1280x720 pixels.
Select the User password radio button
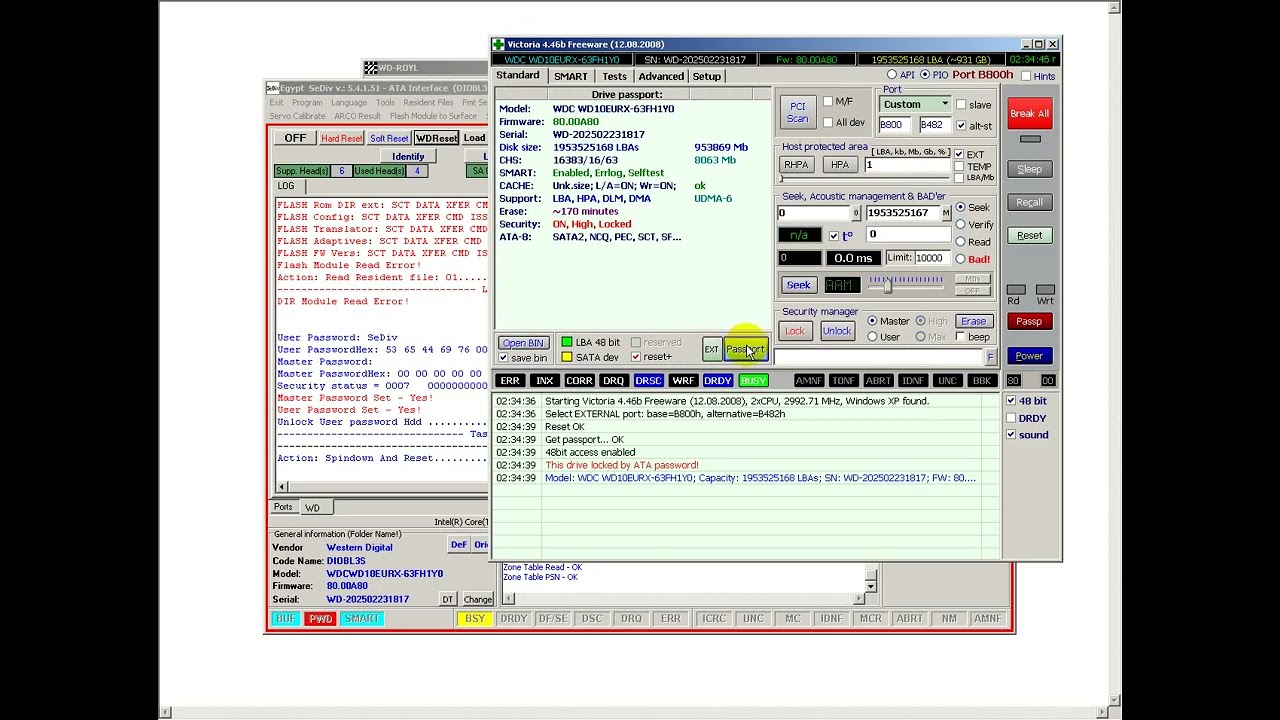872,338
